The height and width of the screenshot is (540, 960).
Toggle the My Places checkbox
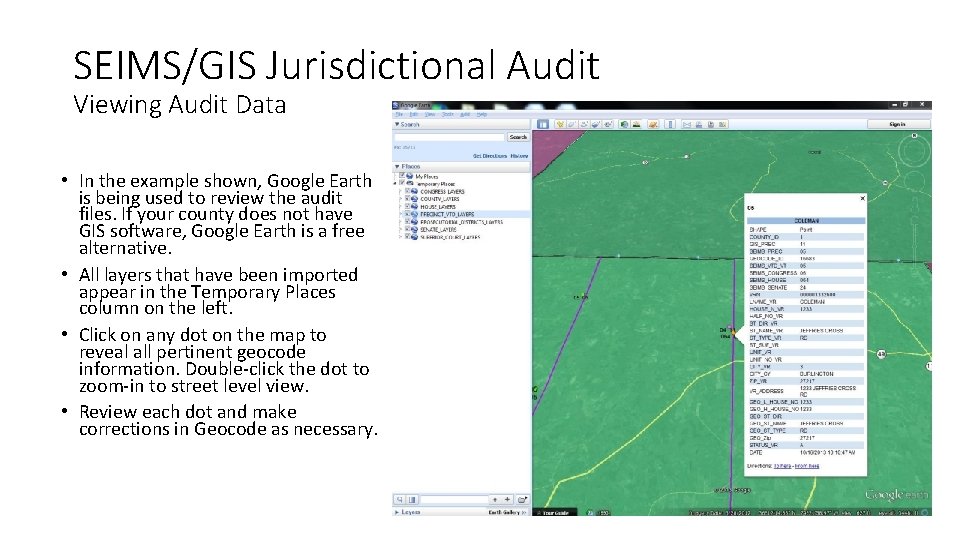pyautogui.click(x=402, y=175)
